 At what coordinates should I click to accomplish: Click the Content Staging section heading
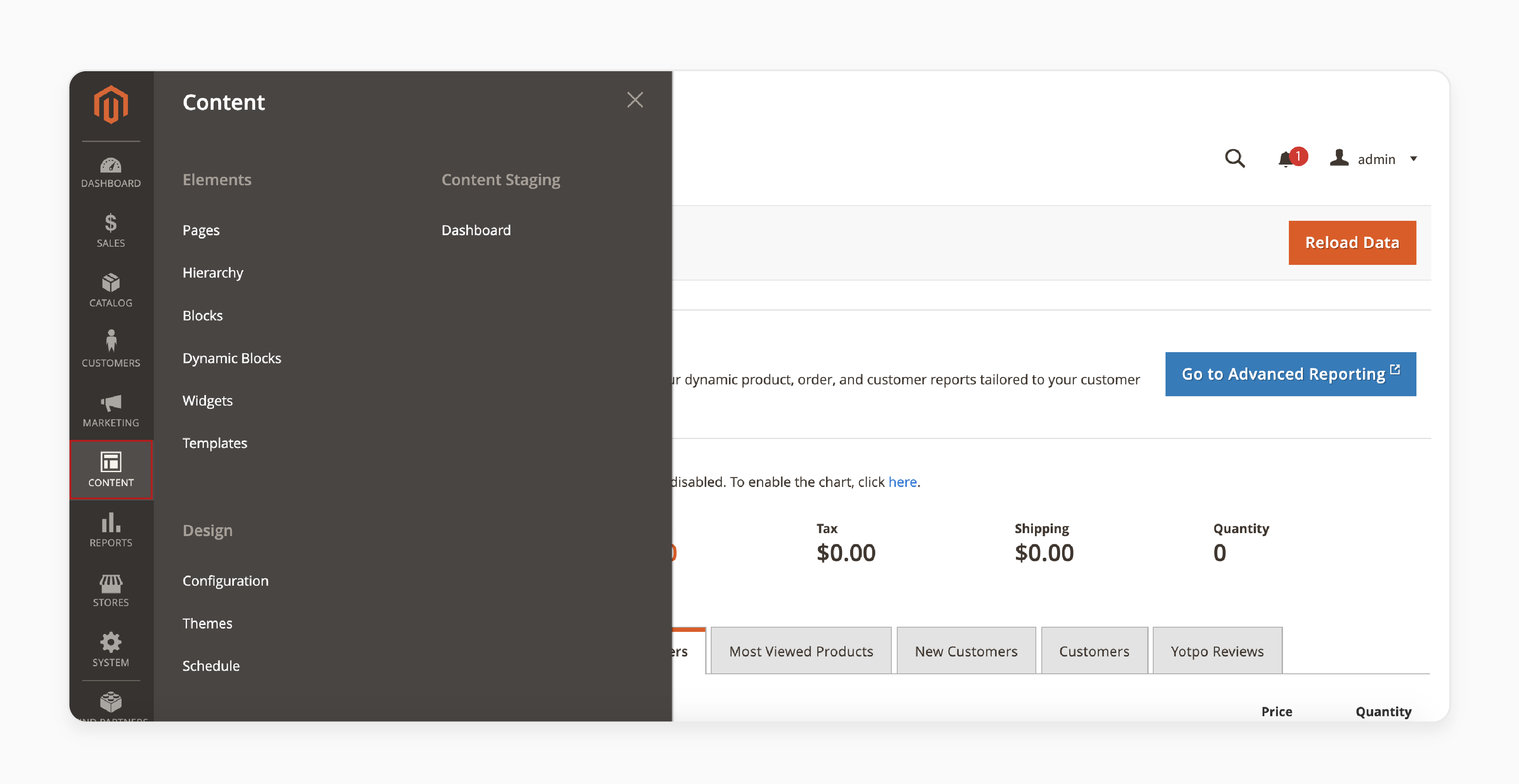click(501, 179)
